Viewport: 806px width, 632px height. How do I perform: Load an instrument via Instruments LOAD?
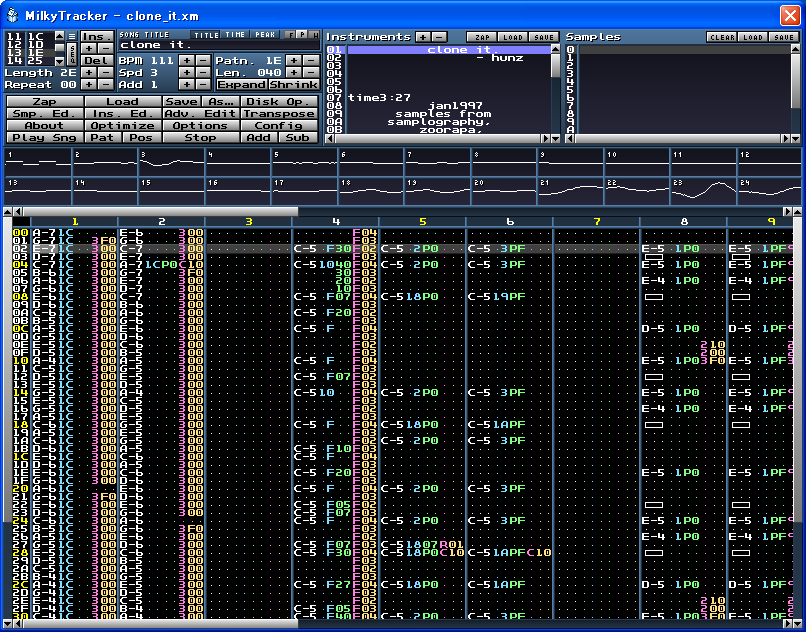pyautogui.click(x=512, y=37)
